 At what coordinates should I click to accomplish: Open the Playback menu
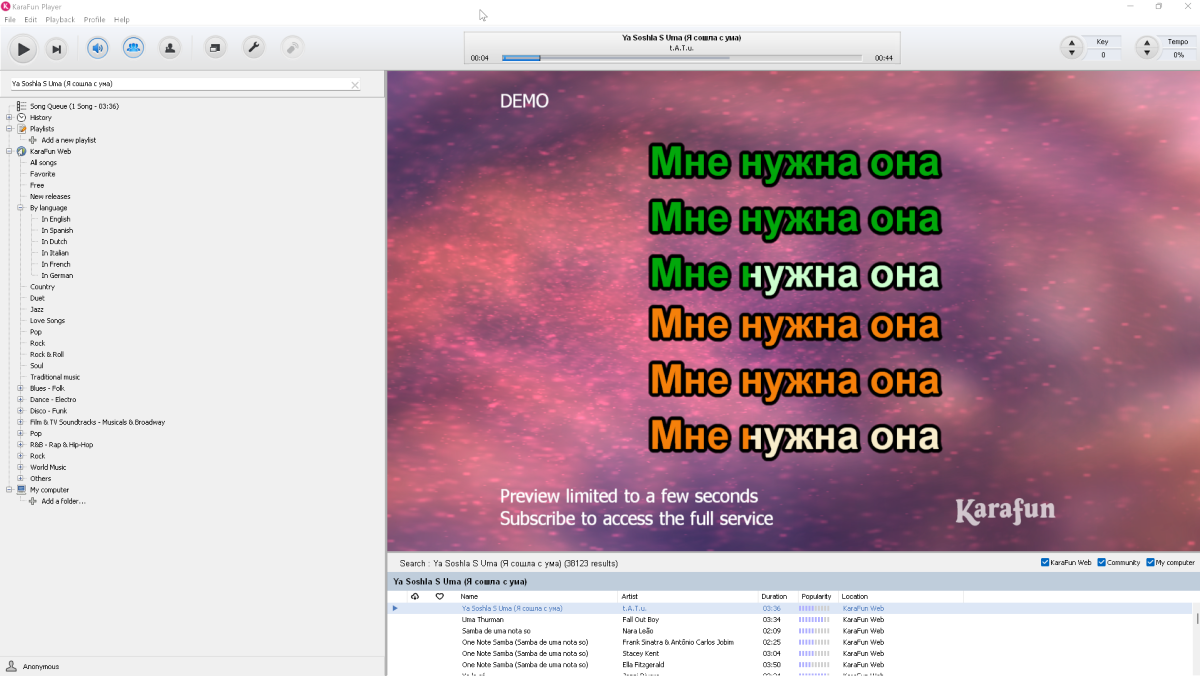[60, 20]
